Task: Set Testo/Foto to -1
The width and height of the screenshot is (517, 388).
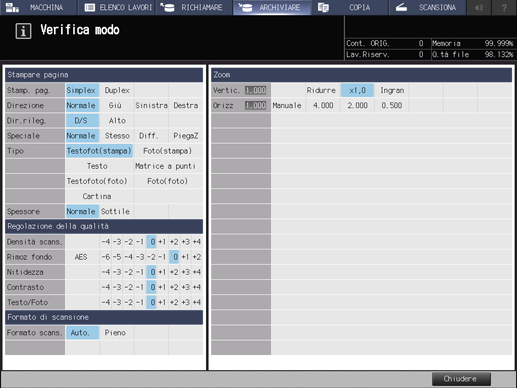Action: click(140, 302)
